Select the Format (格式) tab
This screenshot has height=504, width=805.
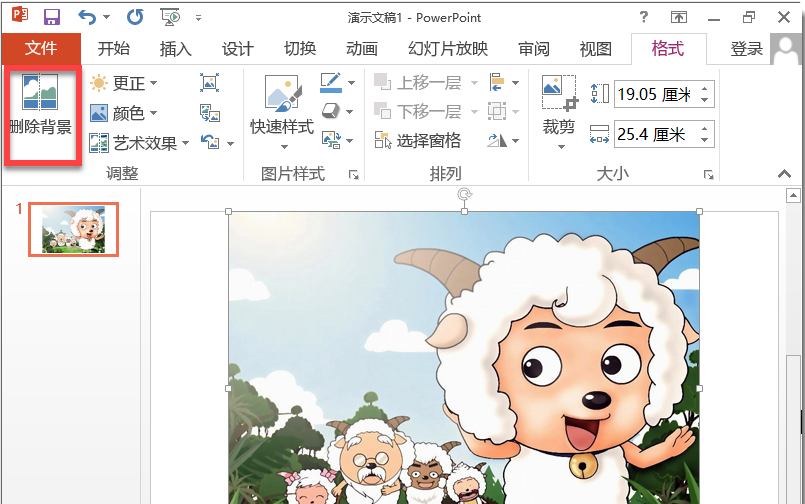click(668, 49)
